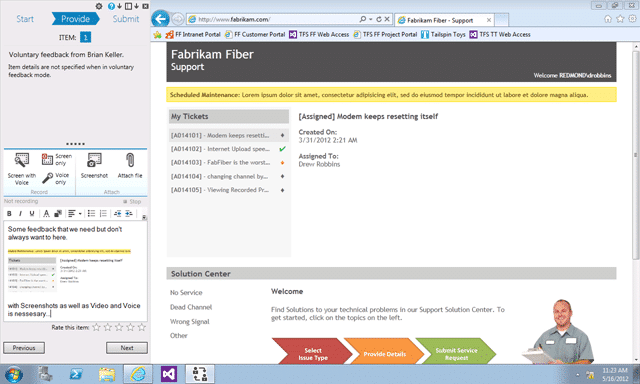Screen dimensions: 640x384
Task: Attach a file with the paperclip icon
Action: pos(130,166)
